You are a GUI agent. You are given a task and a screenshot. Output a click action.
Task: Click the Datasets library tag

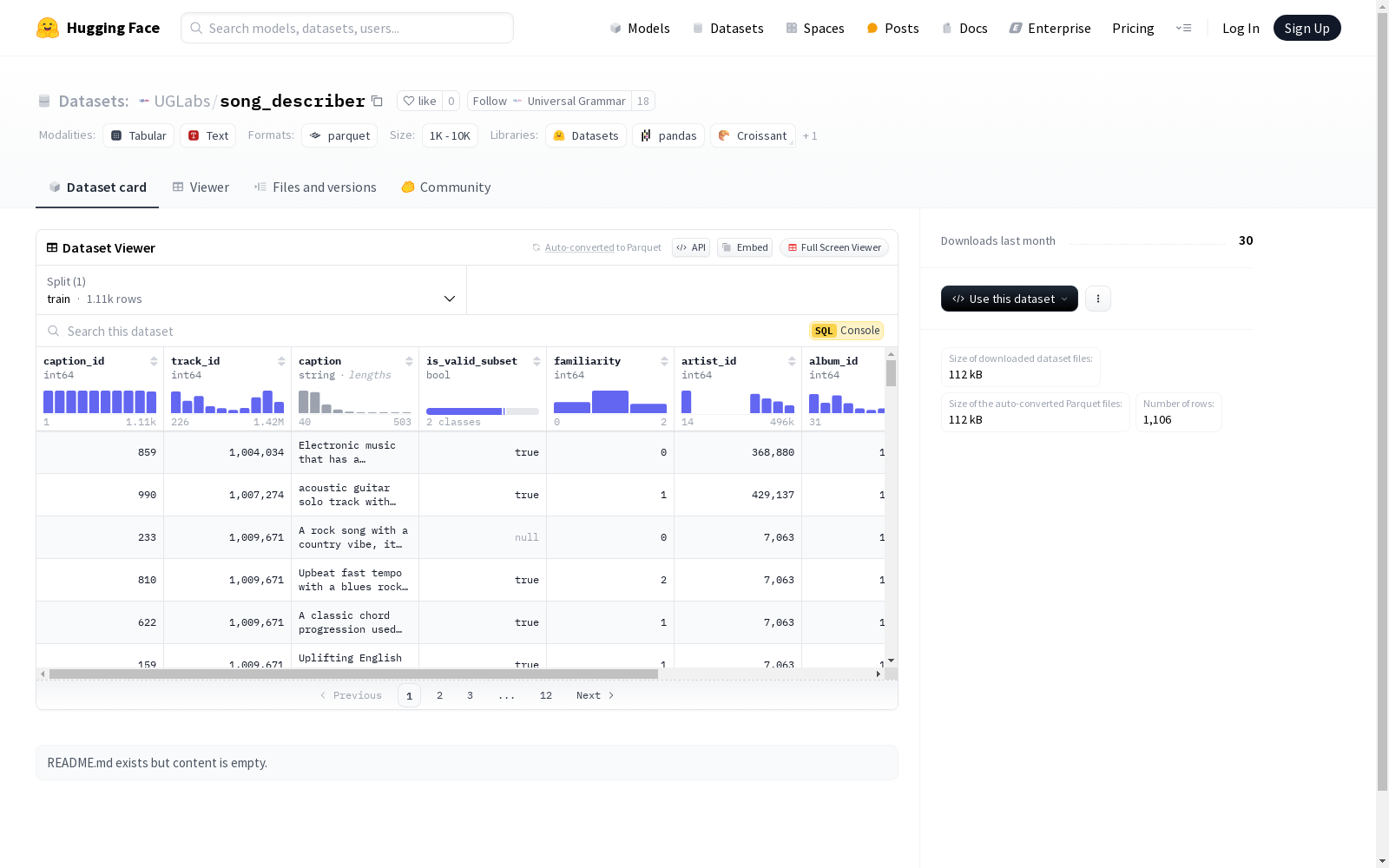[586, 135]
